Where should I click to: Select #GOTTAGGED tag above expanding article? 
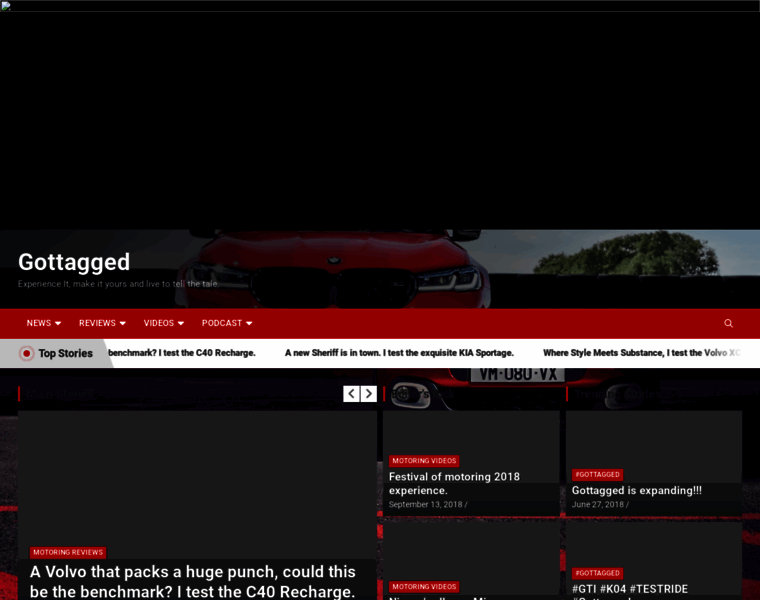point(598,474)
